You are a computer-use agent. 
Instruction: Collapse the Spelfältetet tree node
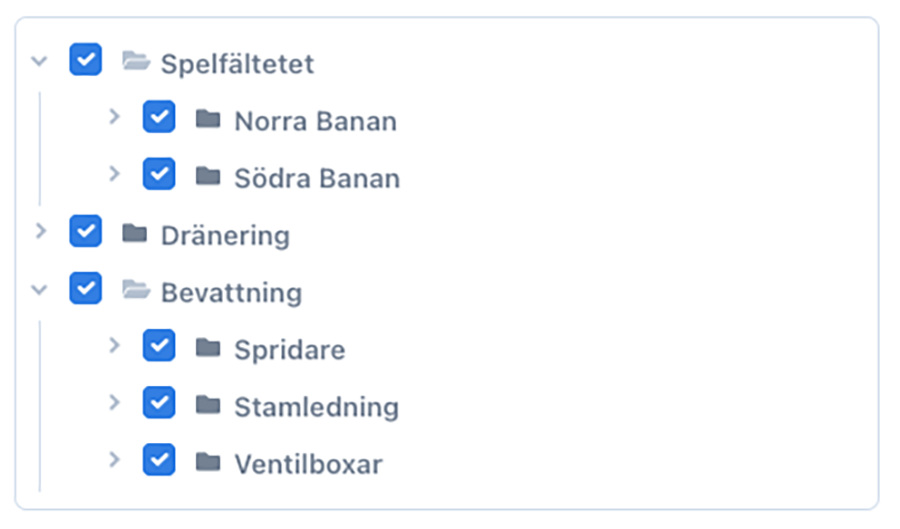[40, 61]
